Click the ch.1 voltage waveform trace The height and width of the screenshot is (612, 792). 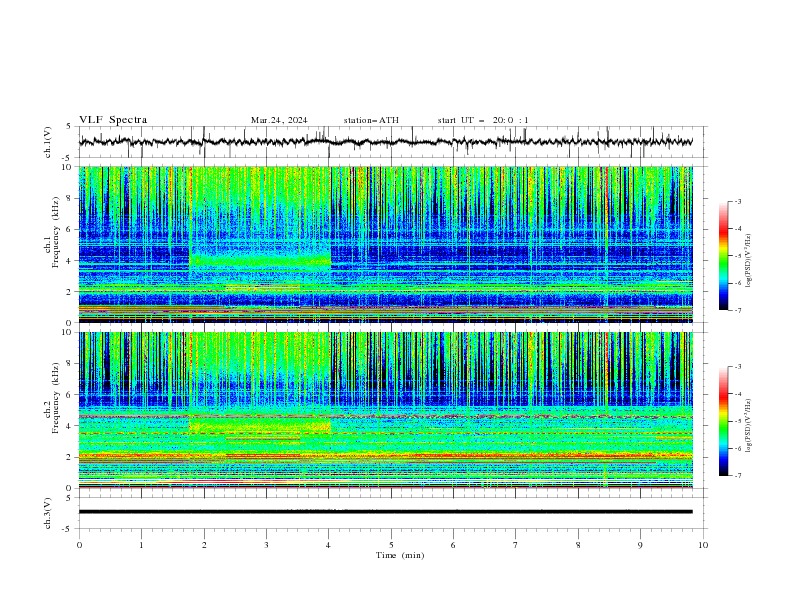(385, 142)
